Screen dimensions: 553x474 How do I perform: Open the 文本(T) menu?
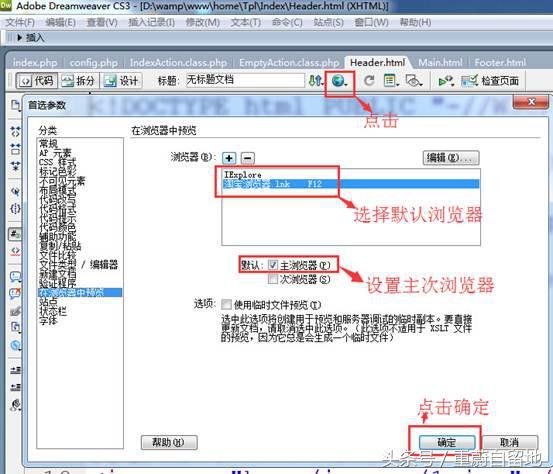[x=246, y=23]
